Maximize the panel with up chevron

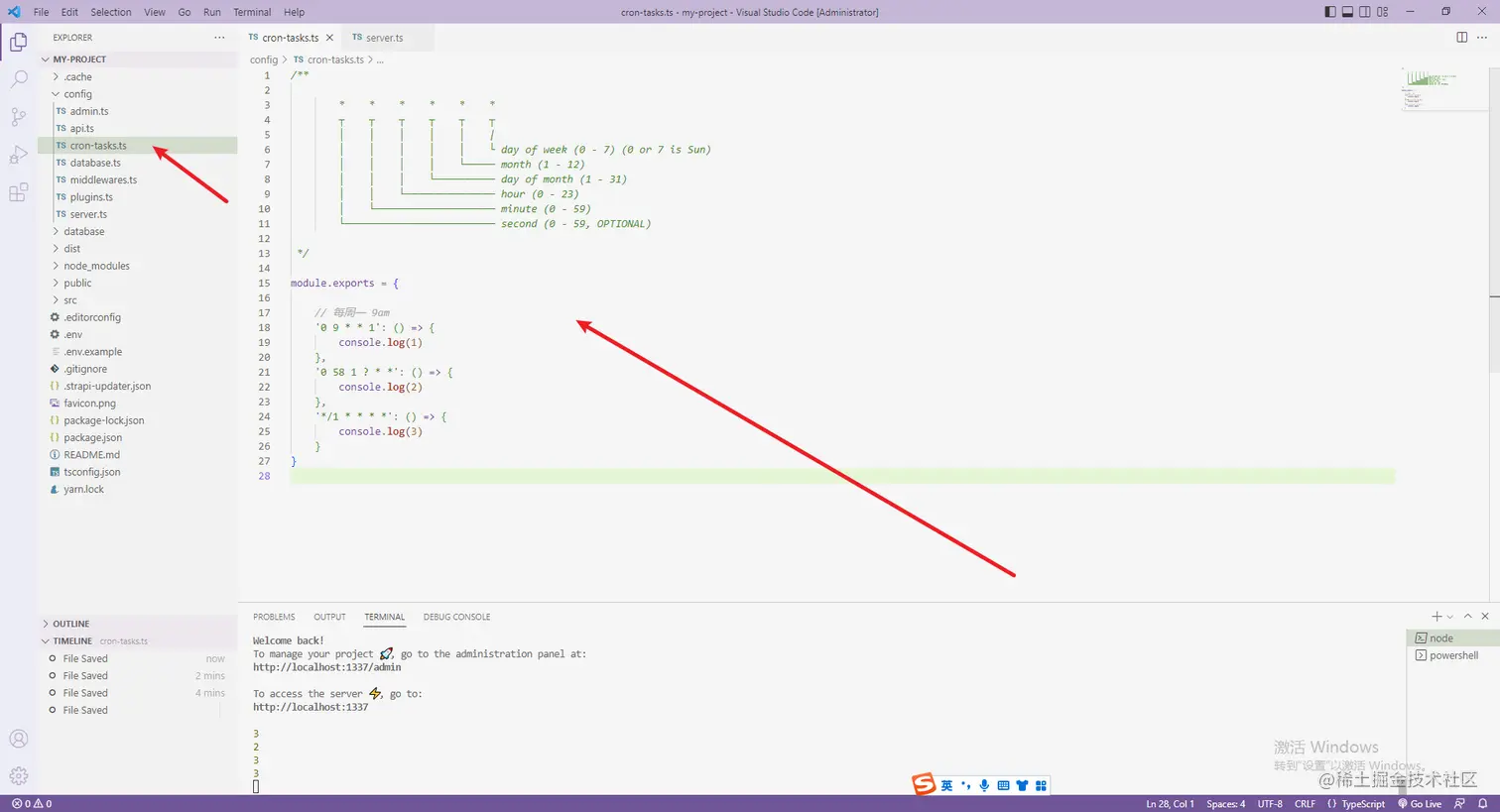[1468, 617]
